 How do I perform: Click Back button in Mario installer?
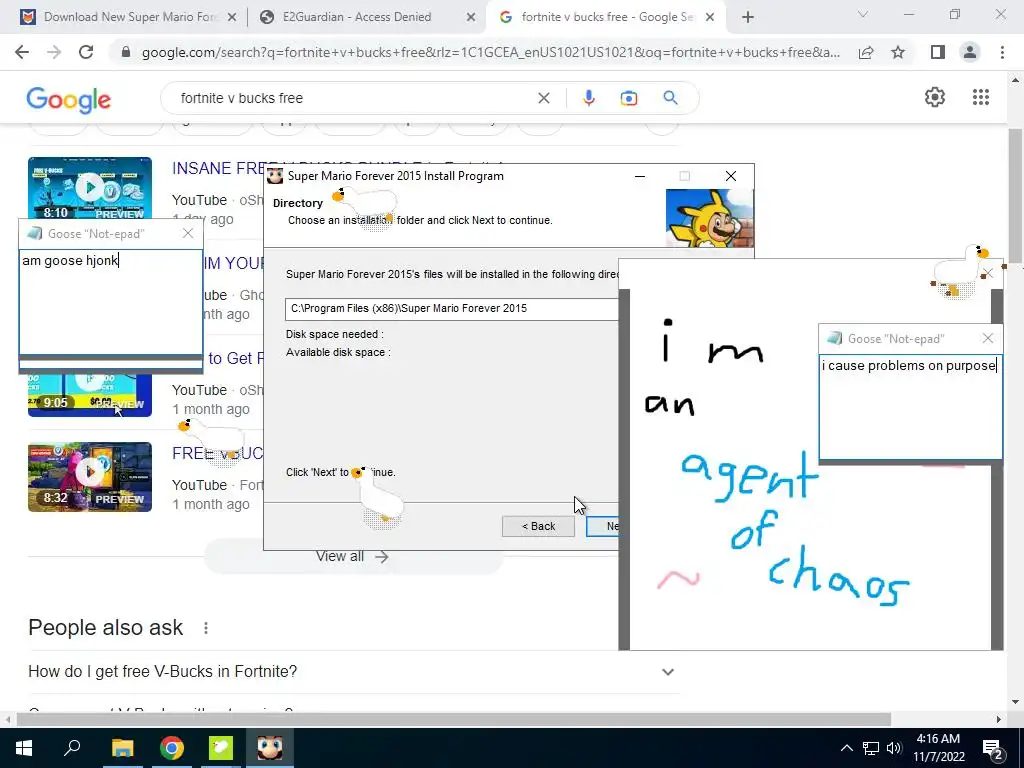[538, 526]
